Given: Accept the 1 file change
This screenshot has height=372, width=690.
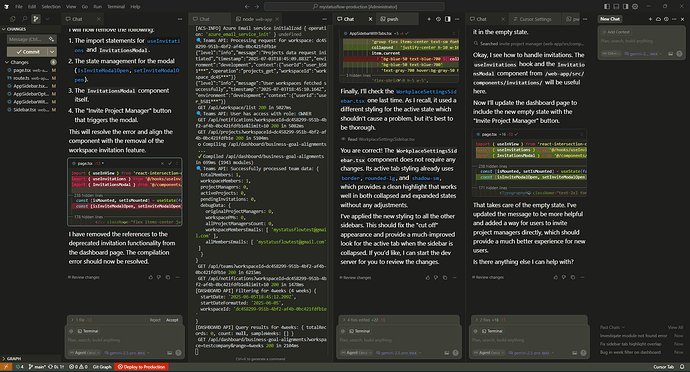Looking at the screenshot, I should (172, 320).
